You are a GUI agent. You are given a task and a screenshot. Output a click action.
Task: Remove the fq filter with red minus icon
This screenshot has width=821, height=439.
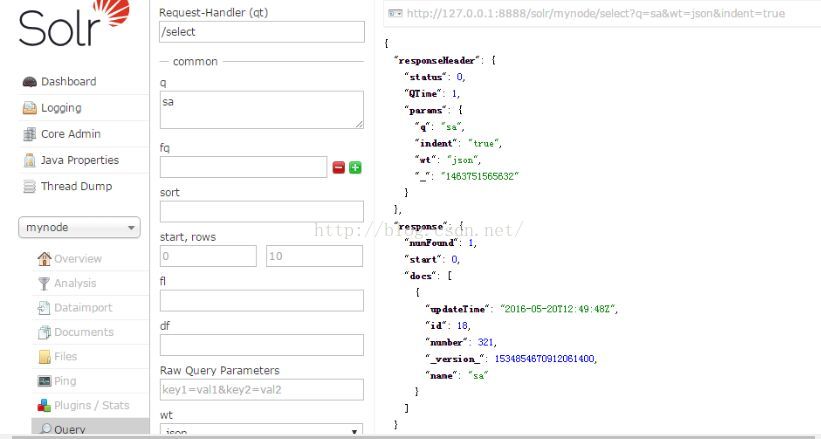(339, 168)
